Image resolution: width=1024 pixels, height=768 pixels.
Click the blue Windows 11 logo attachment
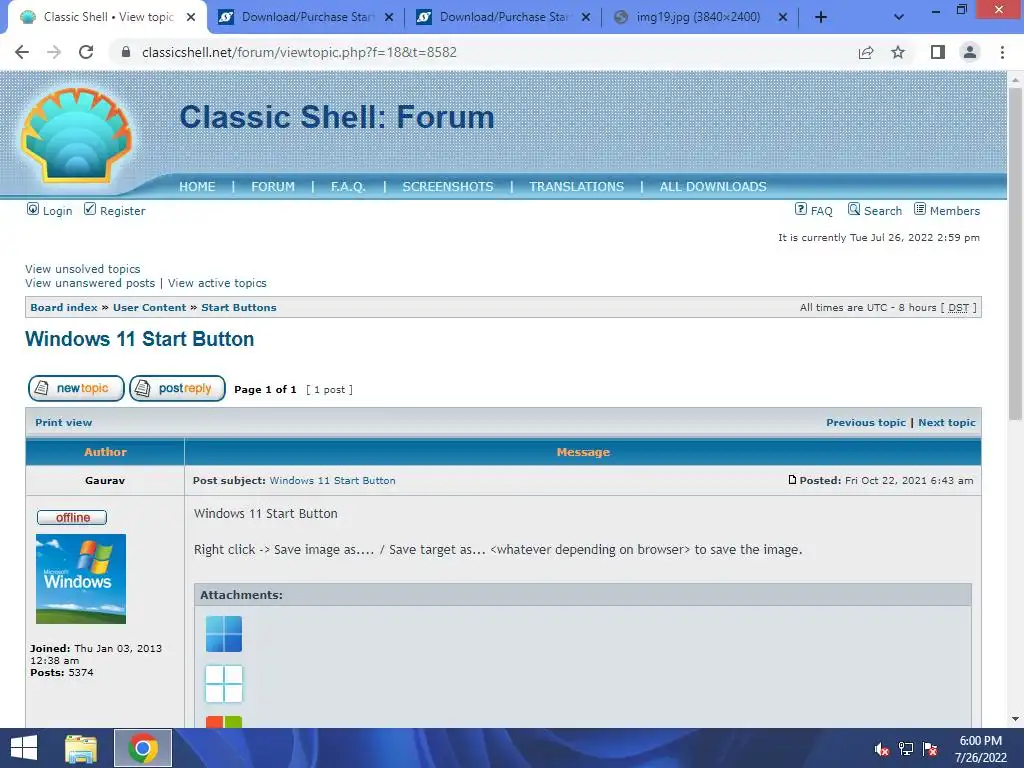[224, 634]
